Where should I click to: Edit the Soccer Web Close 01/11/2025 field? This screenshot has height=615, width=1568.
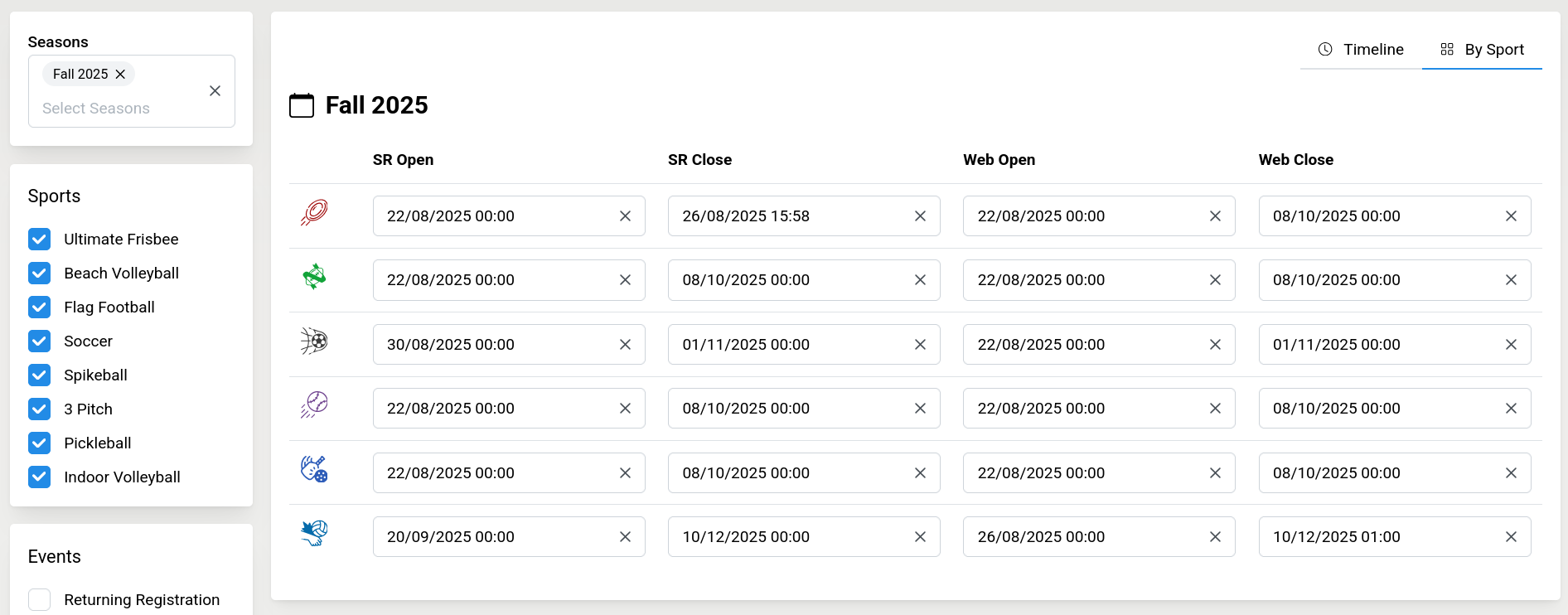1395,345
